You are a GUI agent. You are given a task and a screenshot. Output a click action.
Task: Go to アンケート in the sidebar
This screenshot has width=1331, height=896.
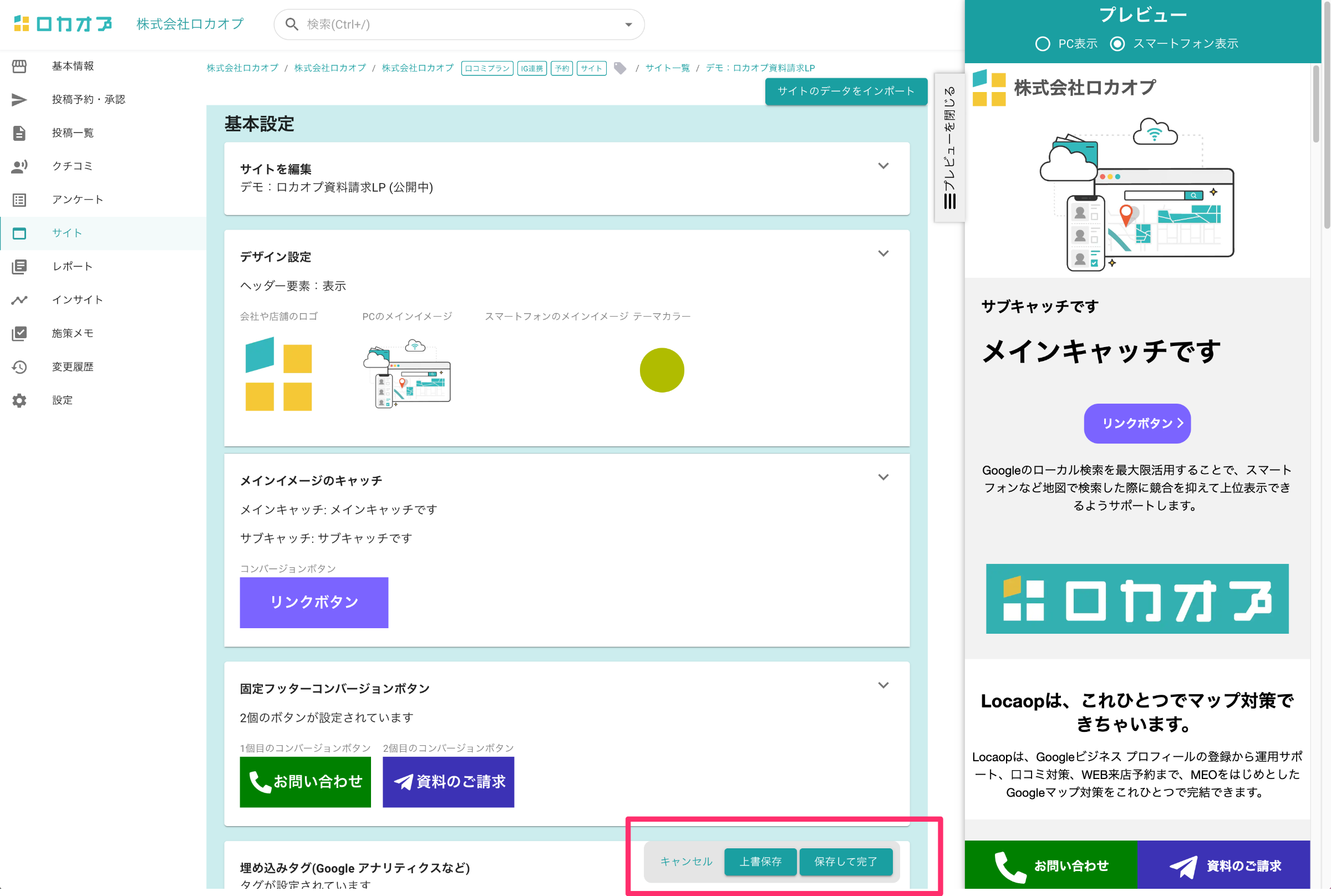[x=77, y=200]
